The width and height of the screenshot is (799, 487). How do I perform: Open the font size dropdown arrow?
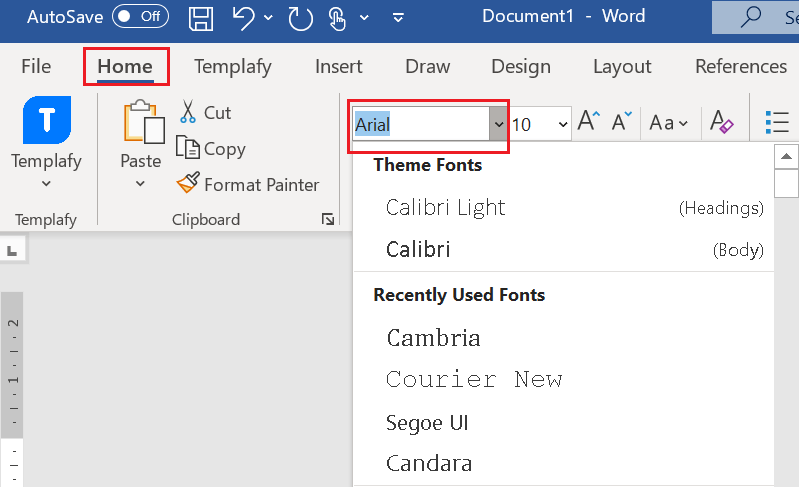point(563,124)
